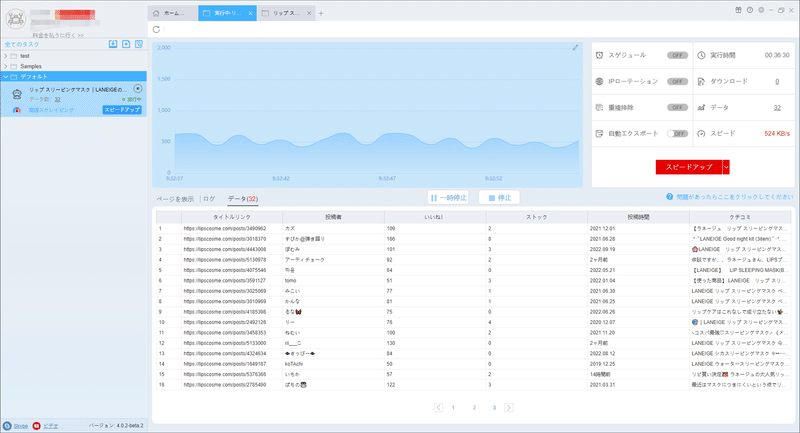
Task: Click the blue question mark help icon
Action: point(670,196)
